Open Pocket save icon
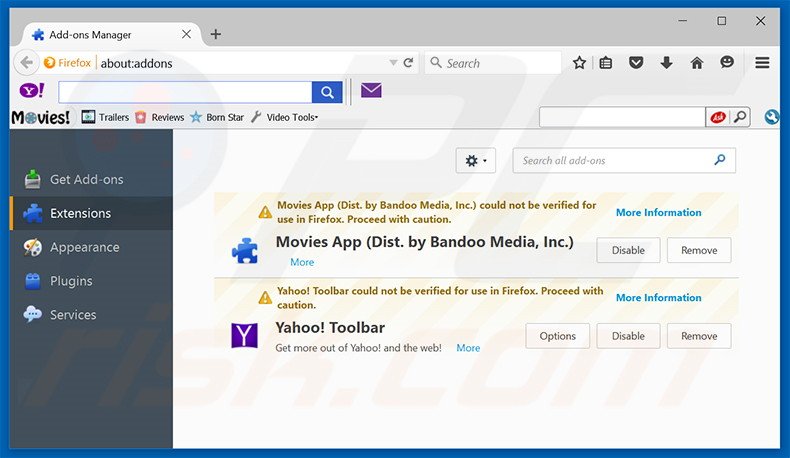 coord(636,63)
